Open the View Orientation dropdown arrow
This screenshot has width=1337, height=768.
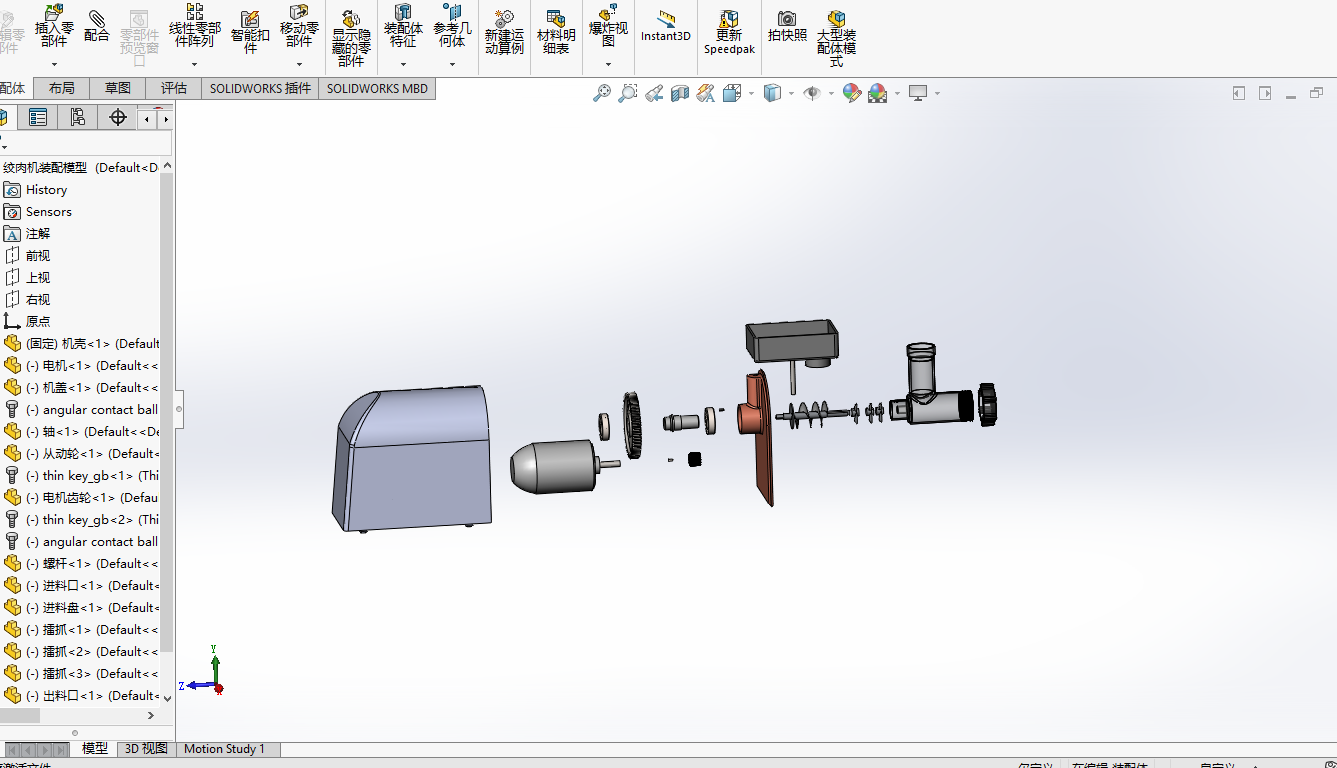coord(750,93)
